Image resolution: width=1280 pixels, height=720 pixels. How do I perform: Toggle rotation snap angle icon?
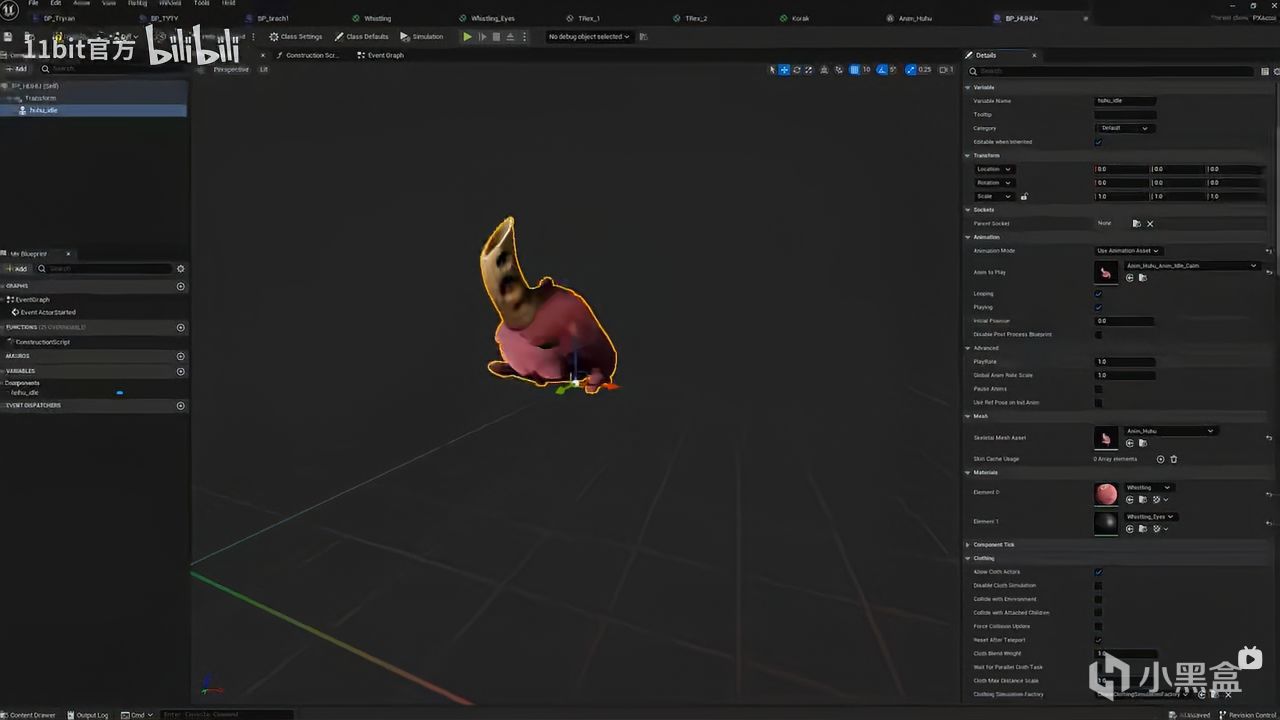click(882, 70)
